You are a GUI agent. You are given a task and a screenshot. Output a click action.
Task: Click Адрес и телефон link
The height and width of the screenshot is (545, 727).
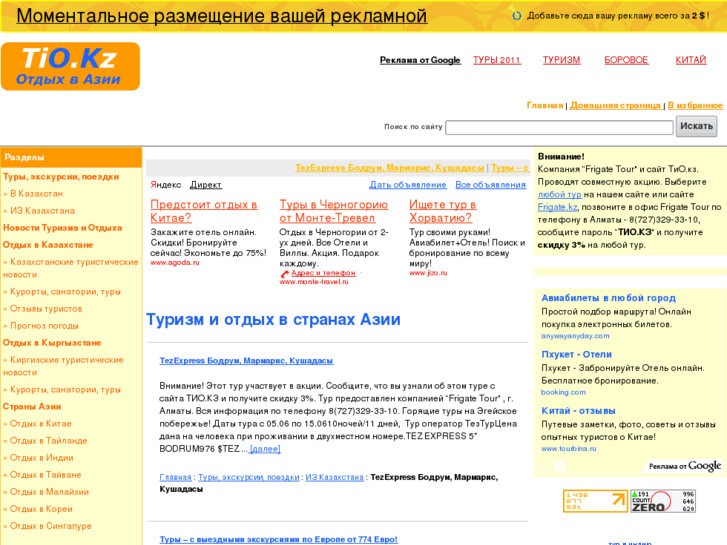(323, 273)
